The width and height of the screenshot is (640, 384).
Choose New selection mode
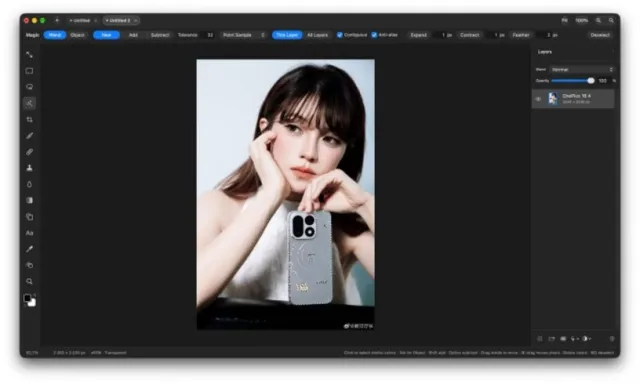pyautogui.click(x=107, y=35)
